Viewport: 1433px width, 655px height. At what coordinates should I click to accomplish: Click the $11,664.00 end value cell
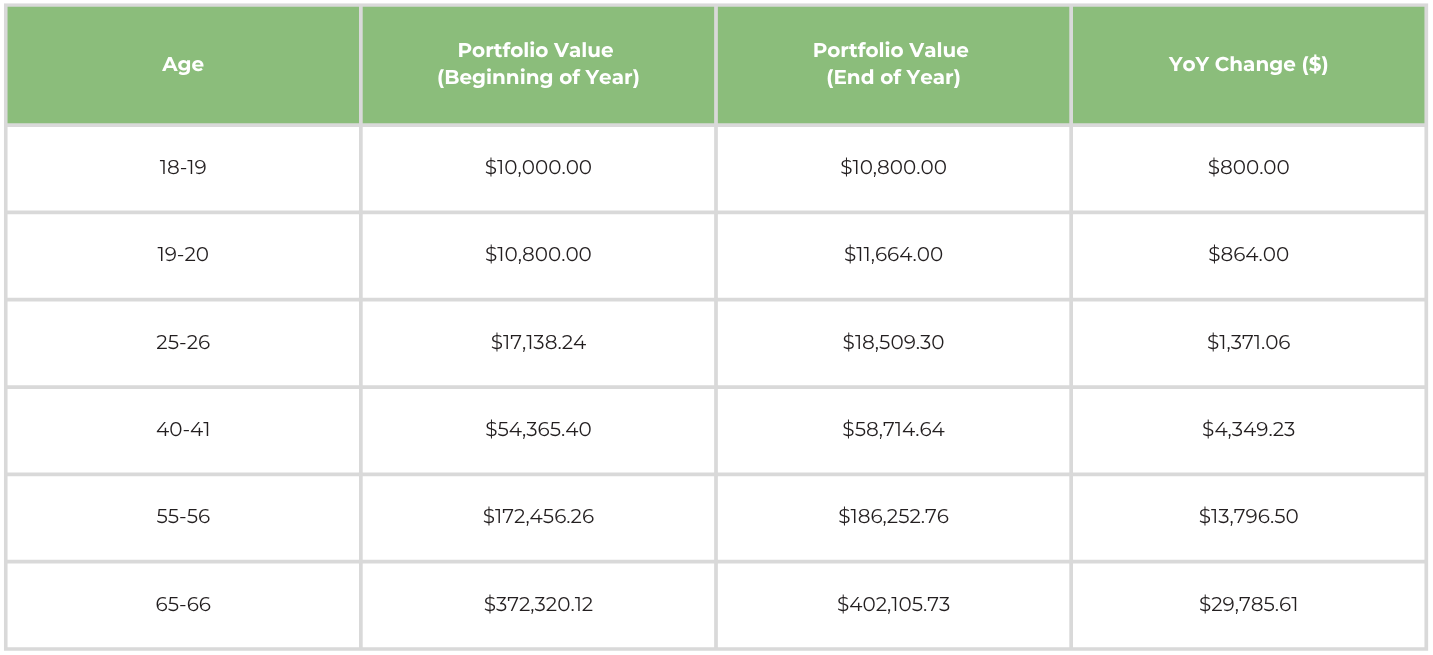point(893,255)
